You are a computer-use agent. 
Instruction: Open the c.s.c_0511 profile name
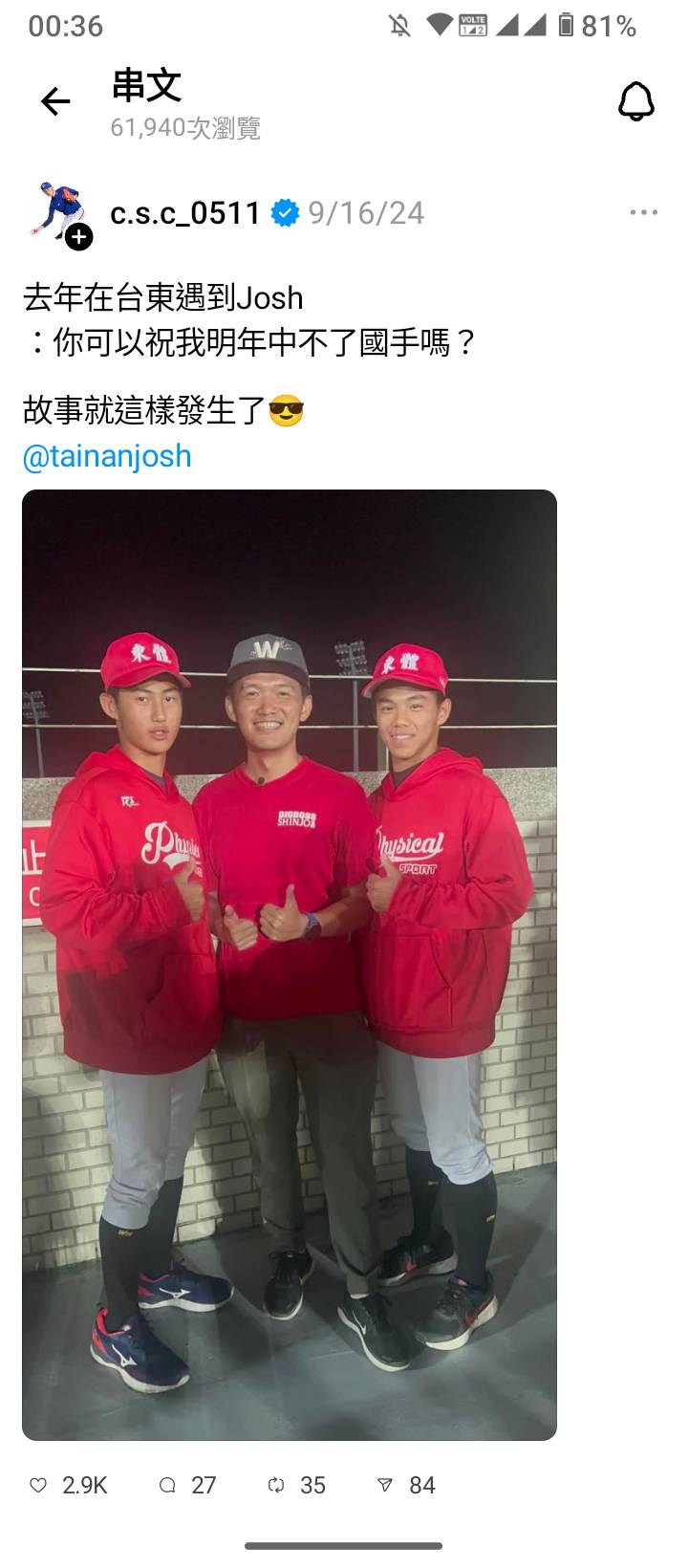coord(185,212)
